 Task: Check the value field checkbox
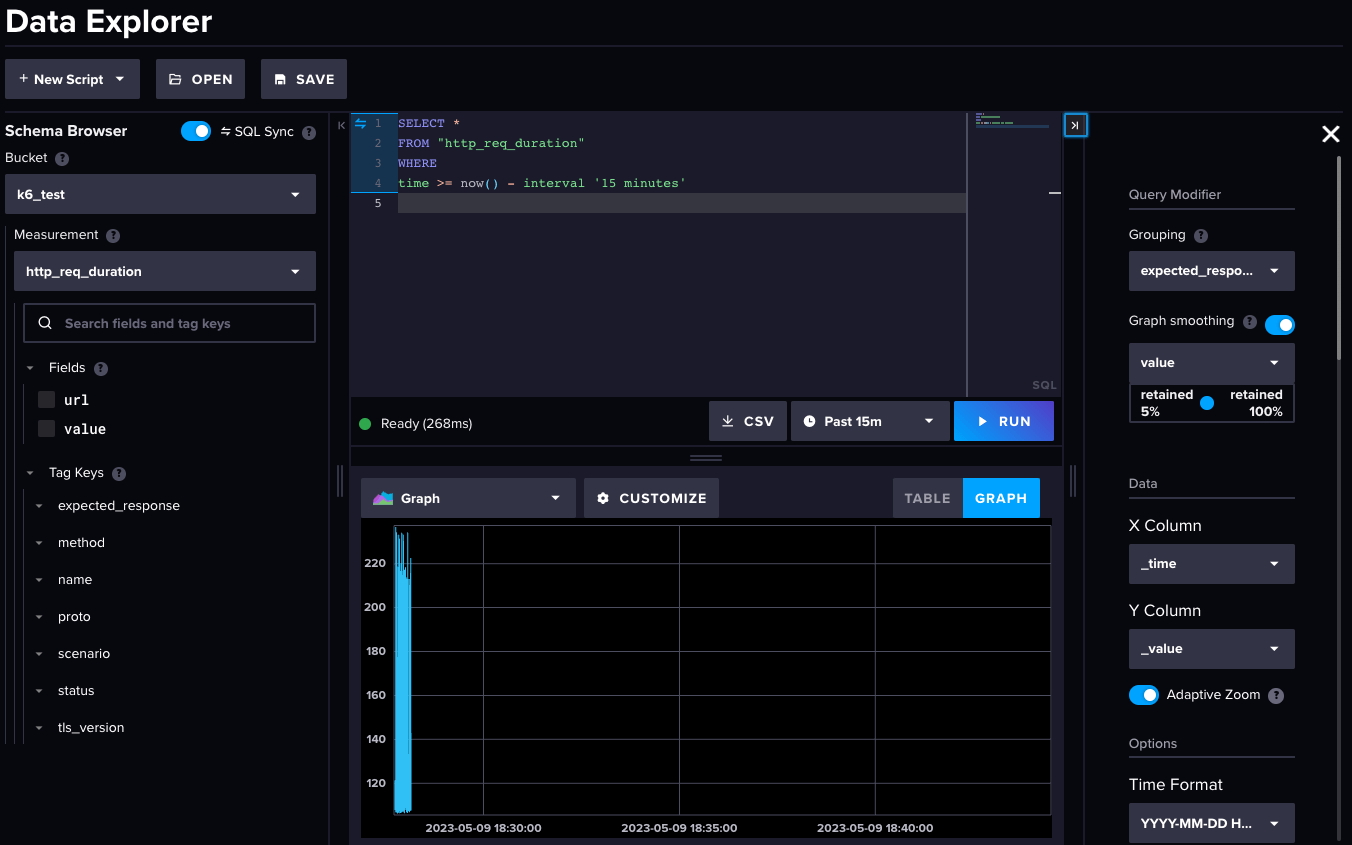click(x=45, y=428)
